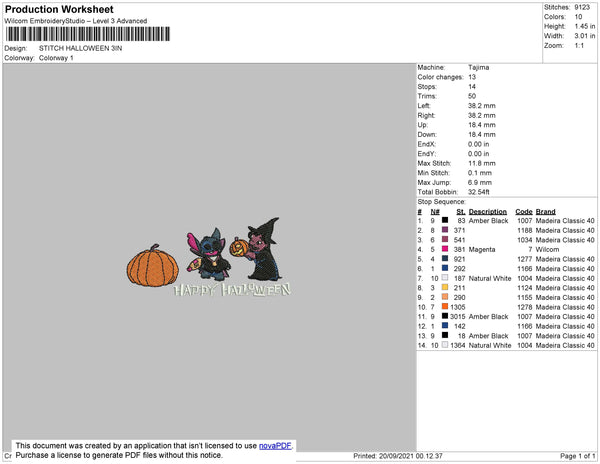The width and height of the screenshot is (600, 464).
Task: Click the Color changes value 13
Action: coord(472,77)
